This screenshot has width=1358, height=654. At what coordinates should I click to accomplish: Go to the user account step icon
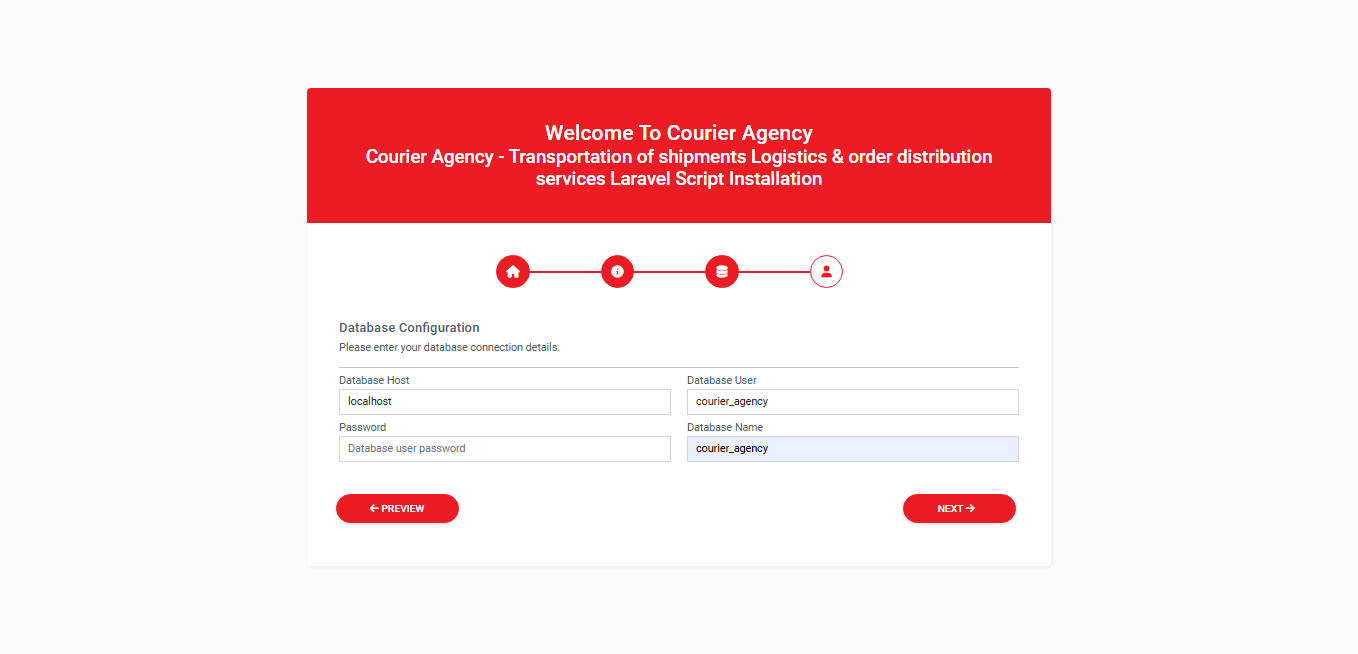click(x=826, y=271)
